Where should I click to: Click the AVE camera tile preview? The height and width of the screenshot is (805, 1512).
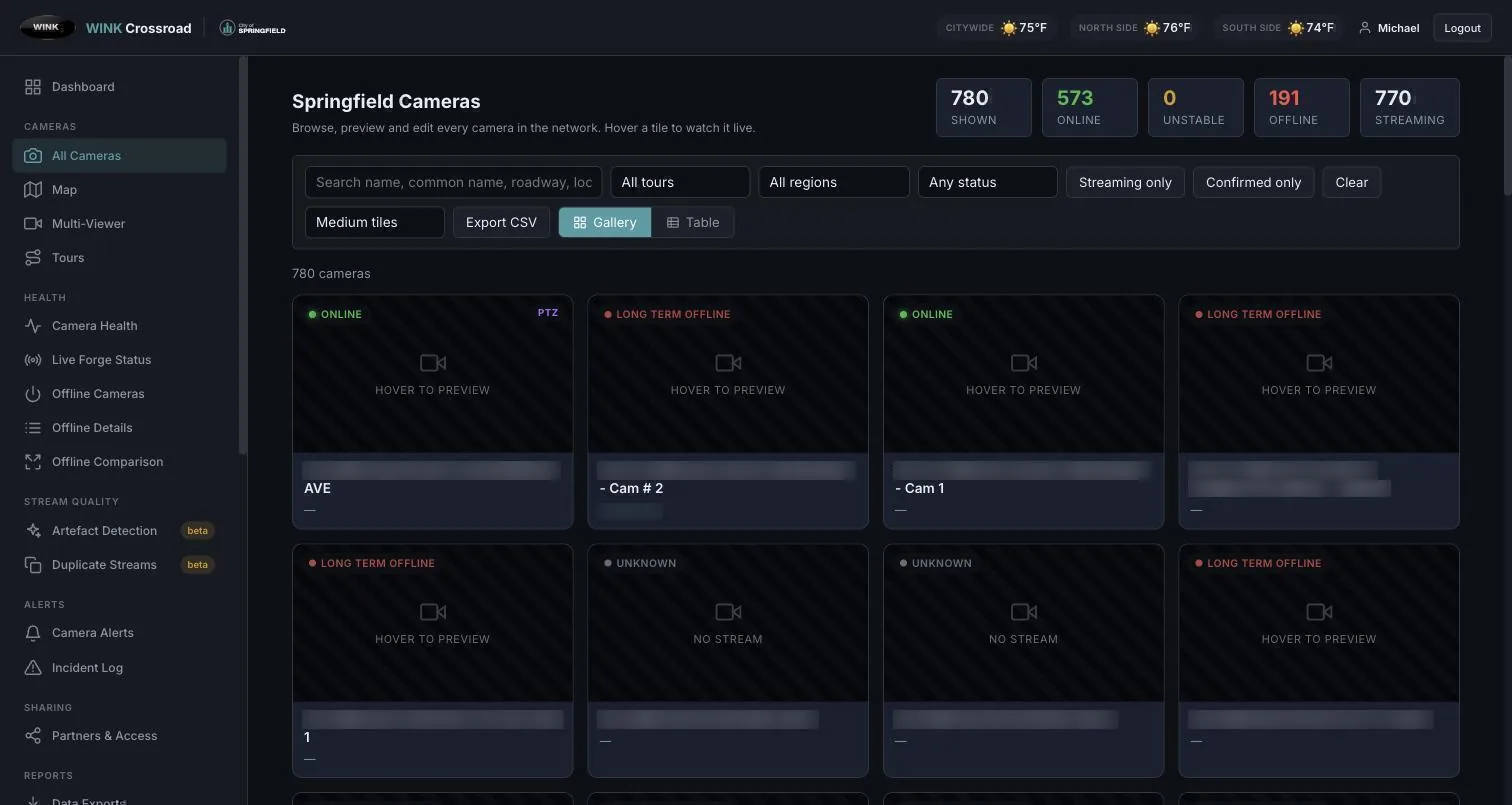(433, 374)
